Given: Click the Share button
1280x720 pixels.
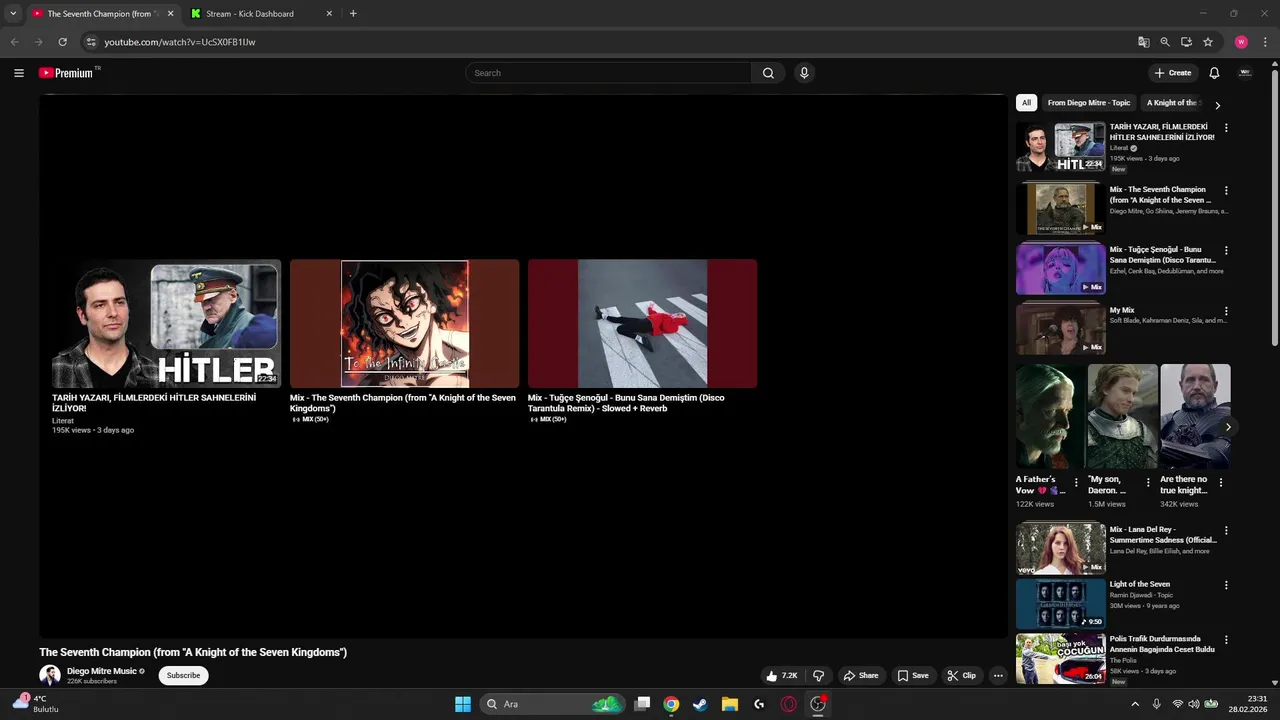Looking at the screenshot, I should (860, 676).
